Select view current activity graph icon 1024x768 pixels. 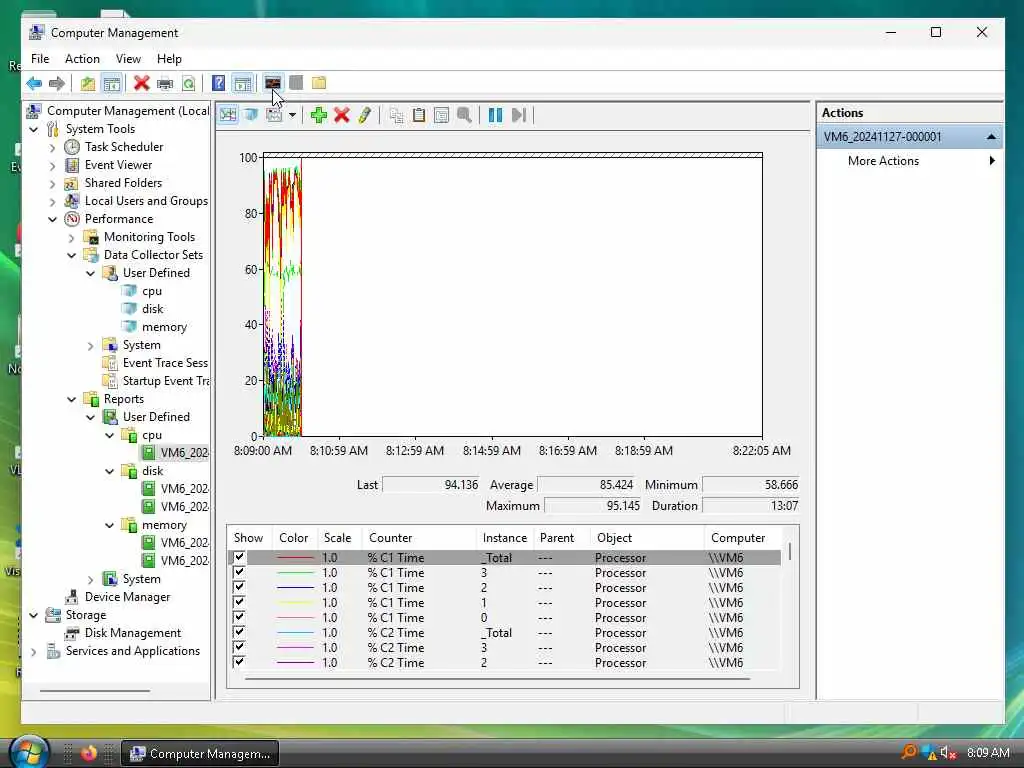[228, 115]
